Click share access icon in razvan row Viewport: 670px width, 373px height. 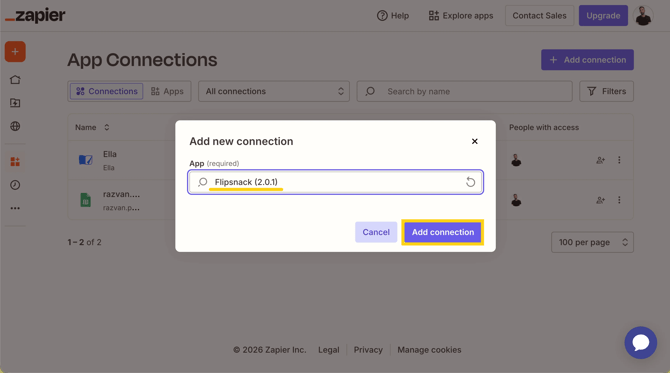coord(600,200)
